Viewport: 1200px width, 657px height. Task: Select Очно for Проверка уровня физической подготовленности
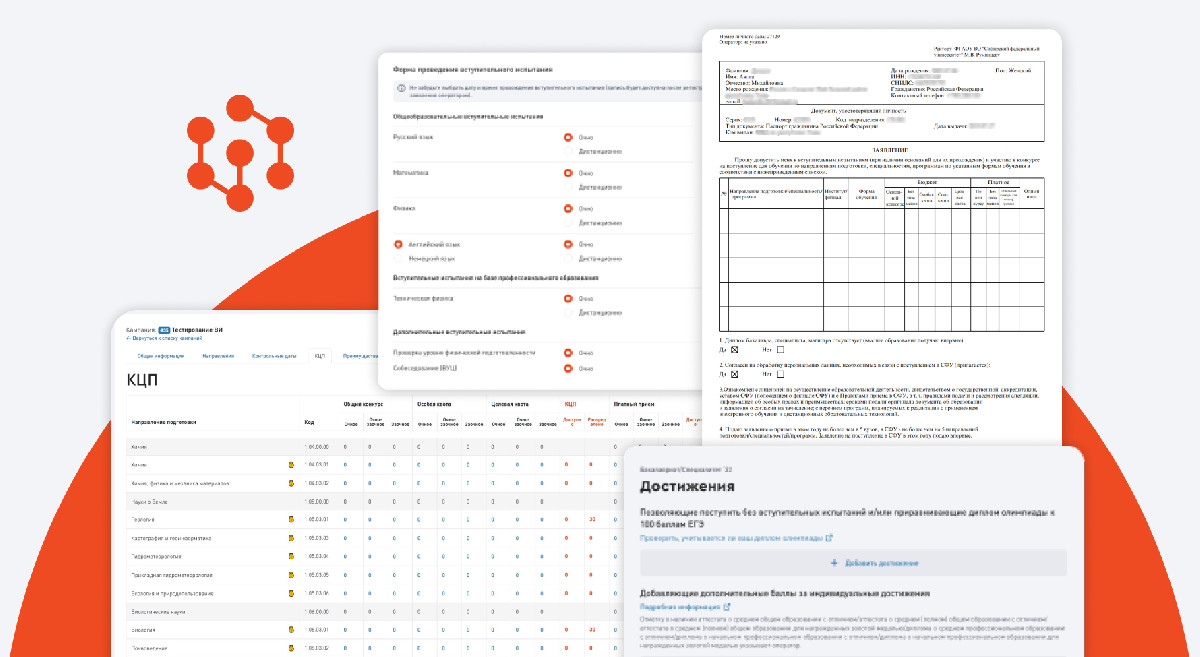click(568, 353)
